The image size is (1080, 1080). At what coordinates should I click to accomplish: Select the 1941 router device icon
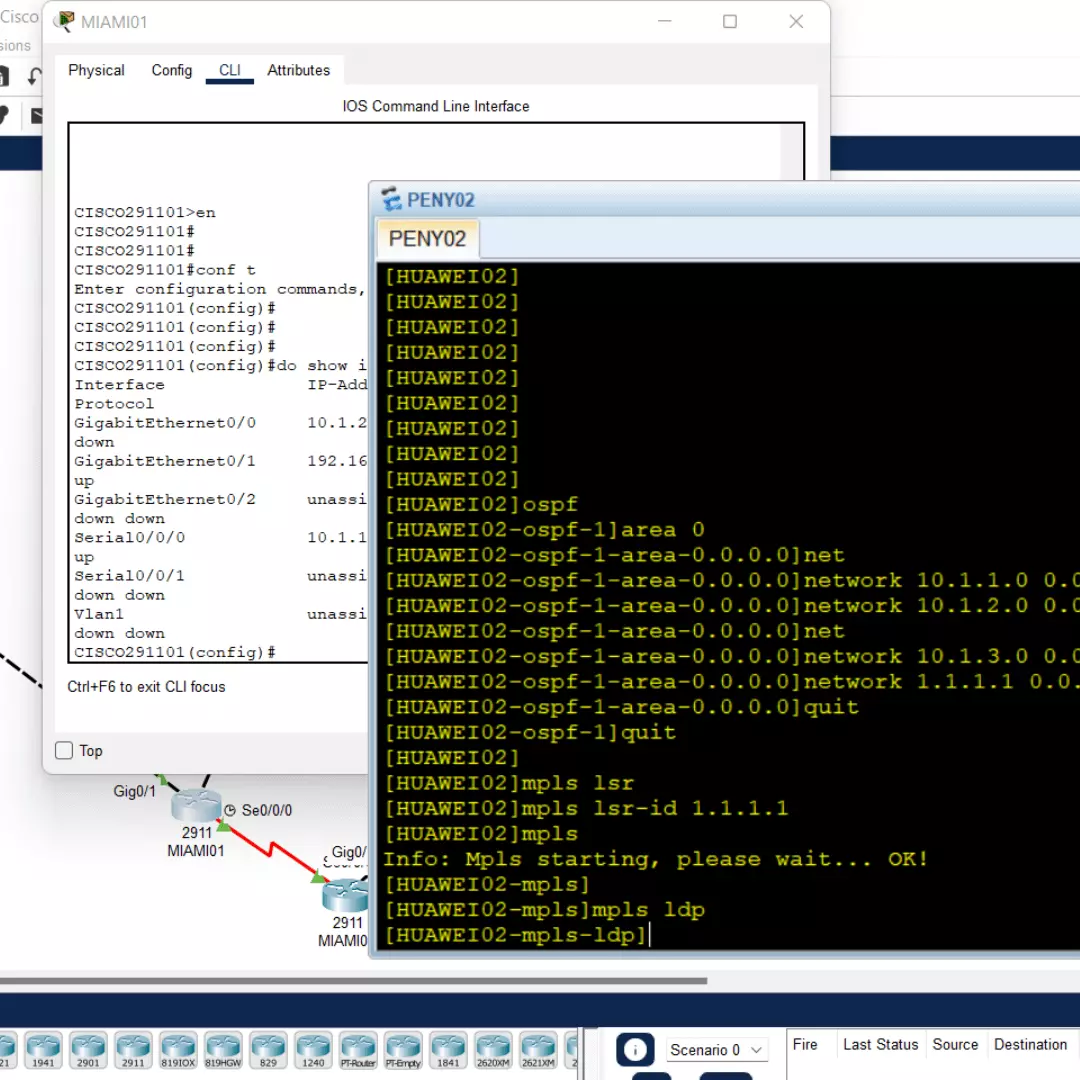pos(43,1050)
